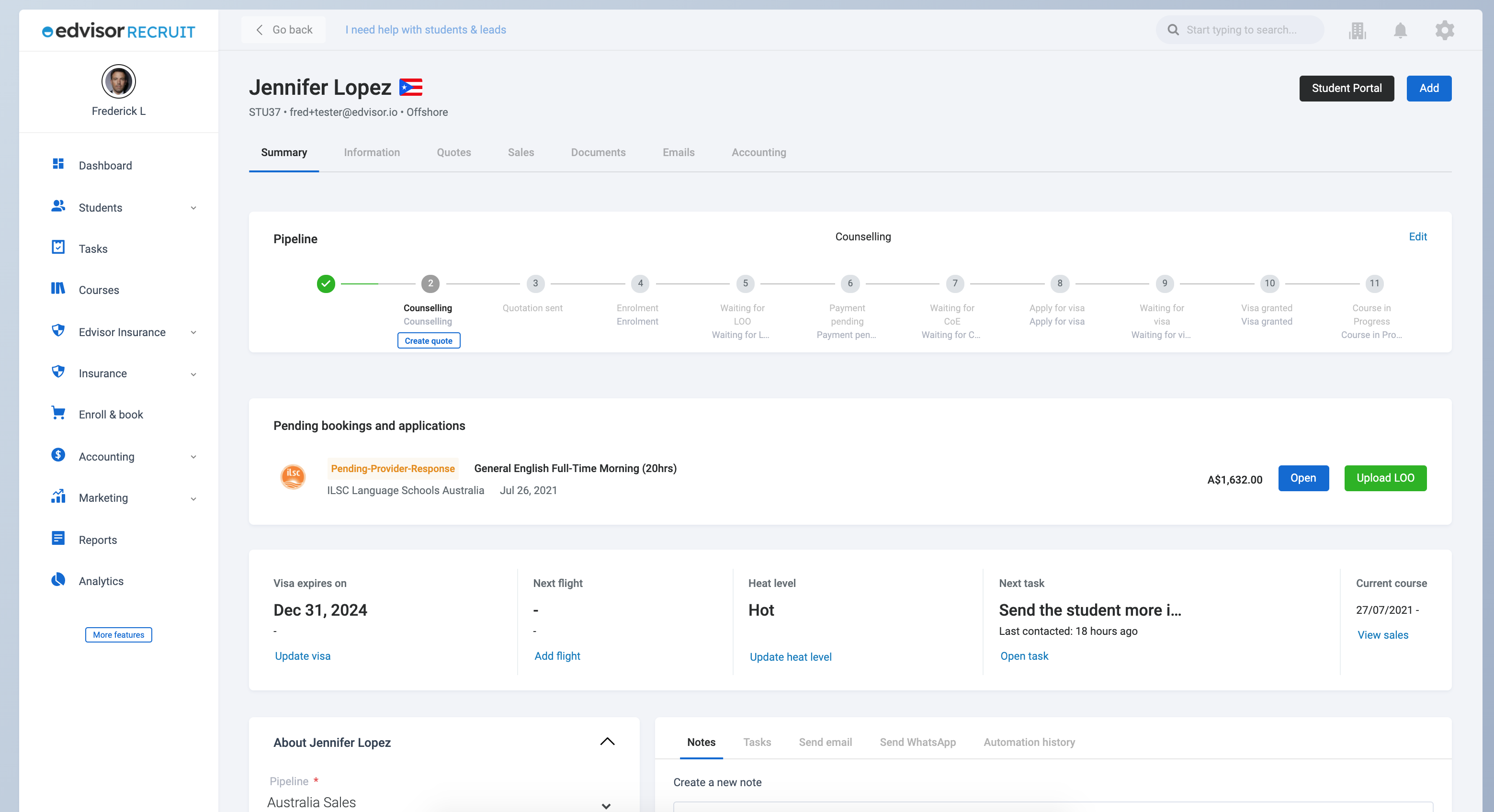The width and height of the screenshot is (1494, 812).
Task: Select the Notes tab
Action: (701, 742)
